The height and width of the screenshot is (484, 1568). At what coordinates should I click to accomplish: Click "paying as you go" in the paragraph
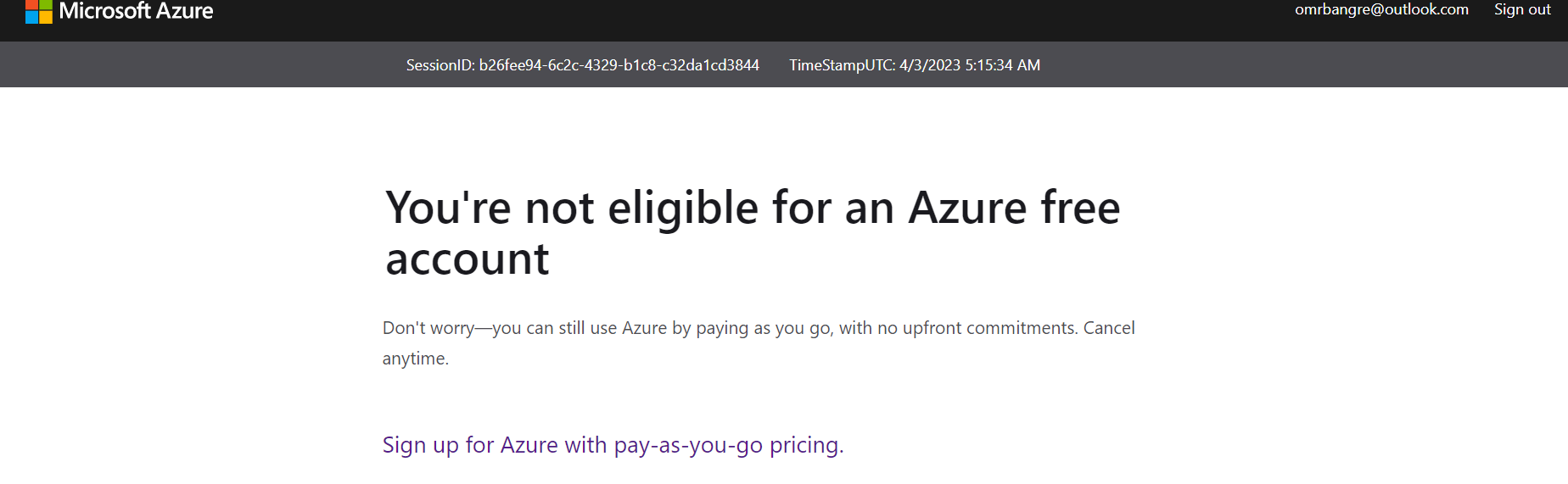(x=763, y=328)
